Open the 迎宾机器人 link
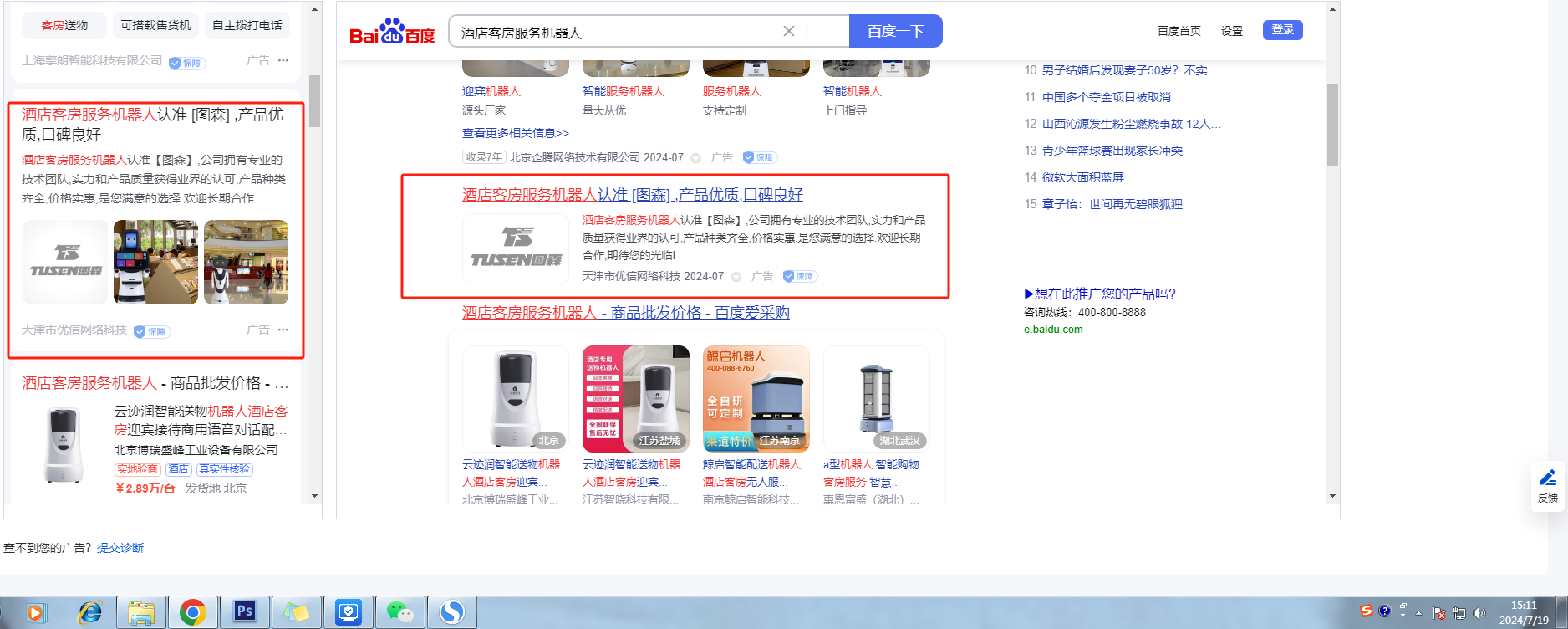The height and width of the screenshot is (629, 1568). [491, 91]
